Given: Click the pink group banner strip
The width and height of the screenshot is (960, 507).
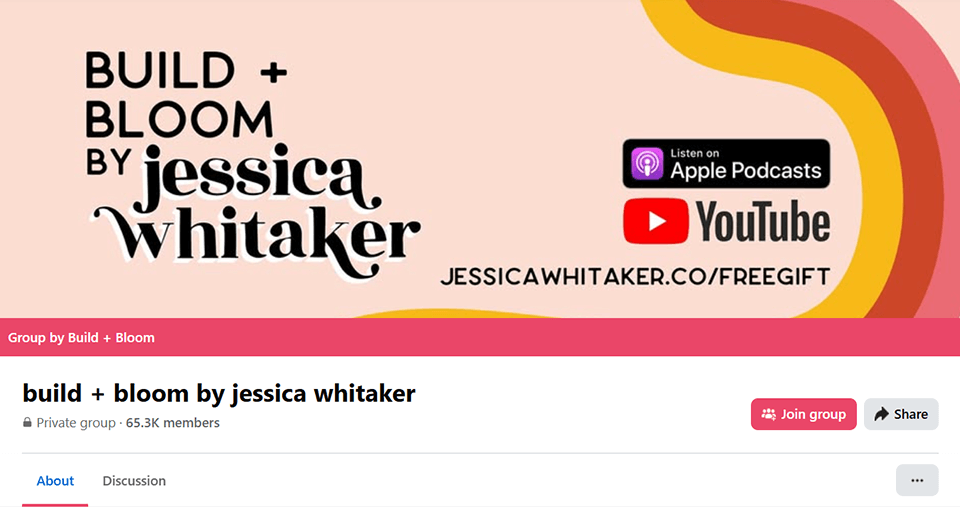Looking at the screenshot, I should coord(480,337).
